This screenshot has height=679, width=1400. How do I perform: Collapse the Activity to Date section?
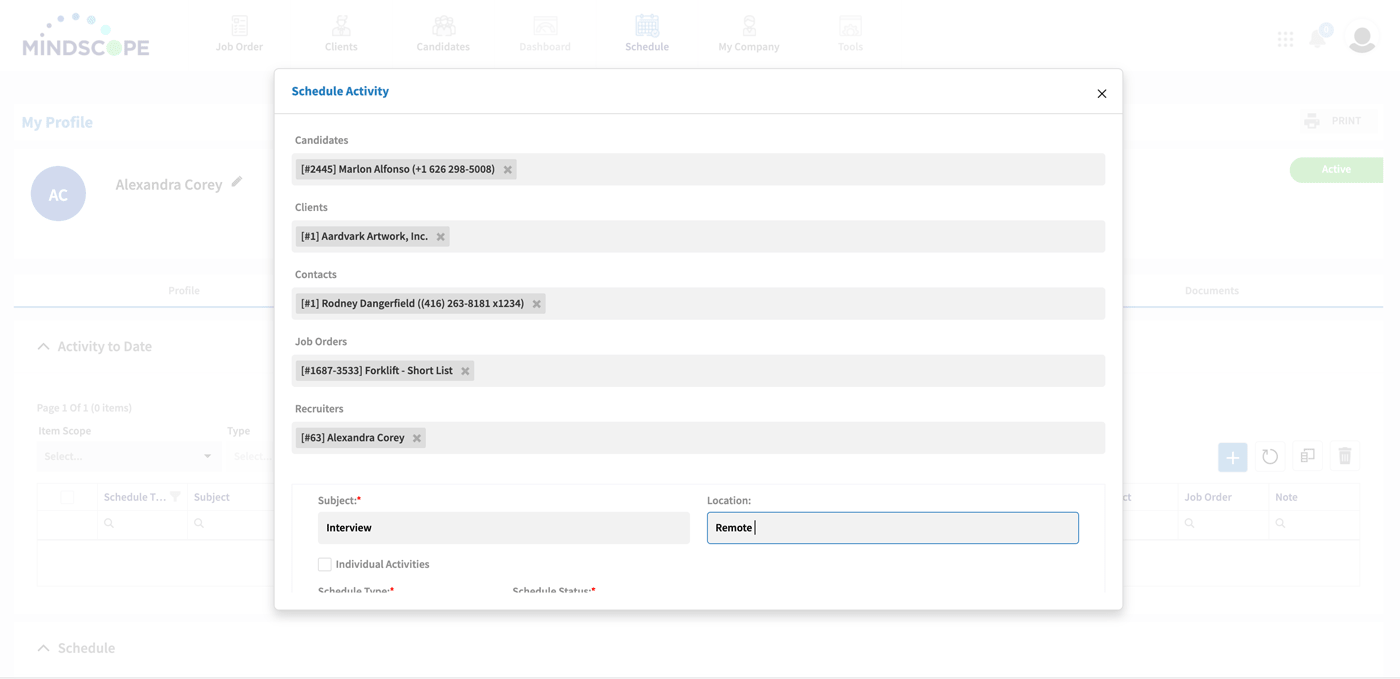tap(43, 347)
